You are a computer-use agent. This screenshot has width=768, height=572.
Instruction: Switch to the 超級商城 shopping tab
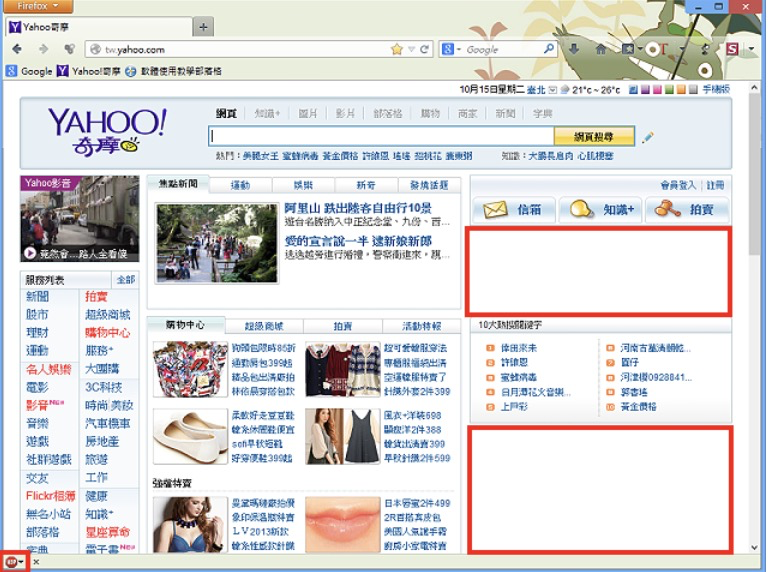click(264, 326)
